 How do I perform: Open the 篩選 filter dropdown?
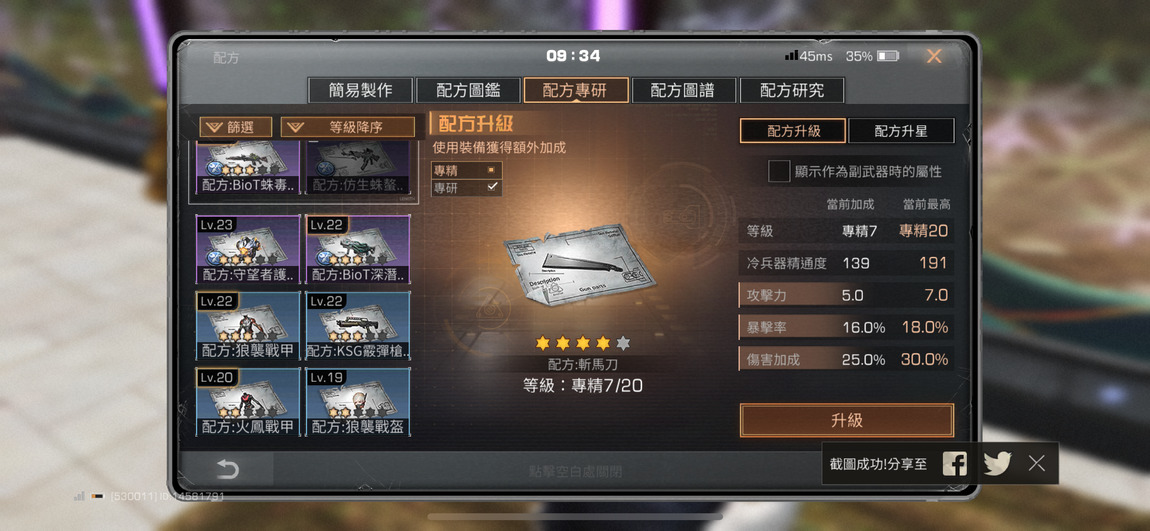(235, 127)
